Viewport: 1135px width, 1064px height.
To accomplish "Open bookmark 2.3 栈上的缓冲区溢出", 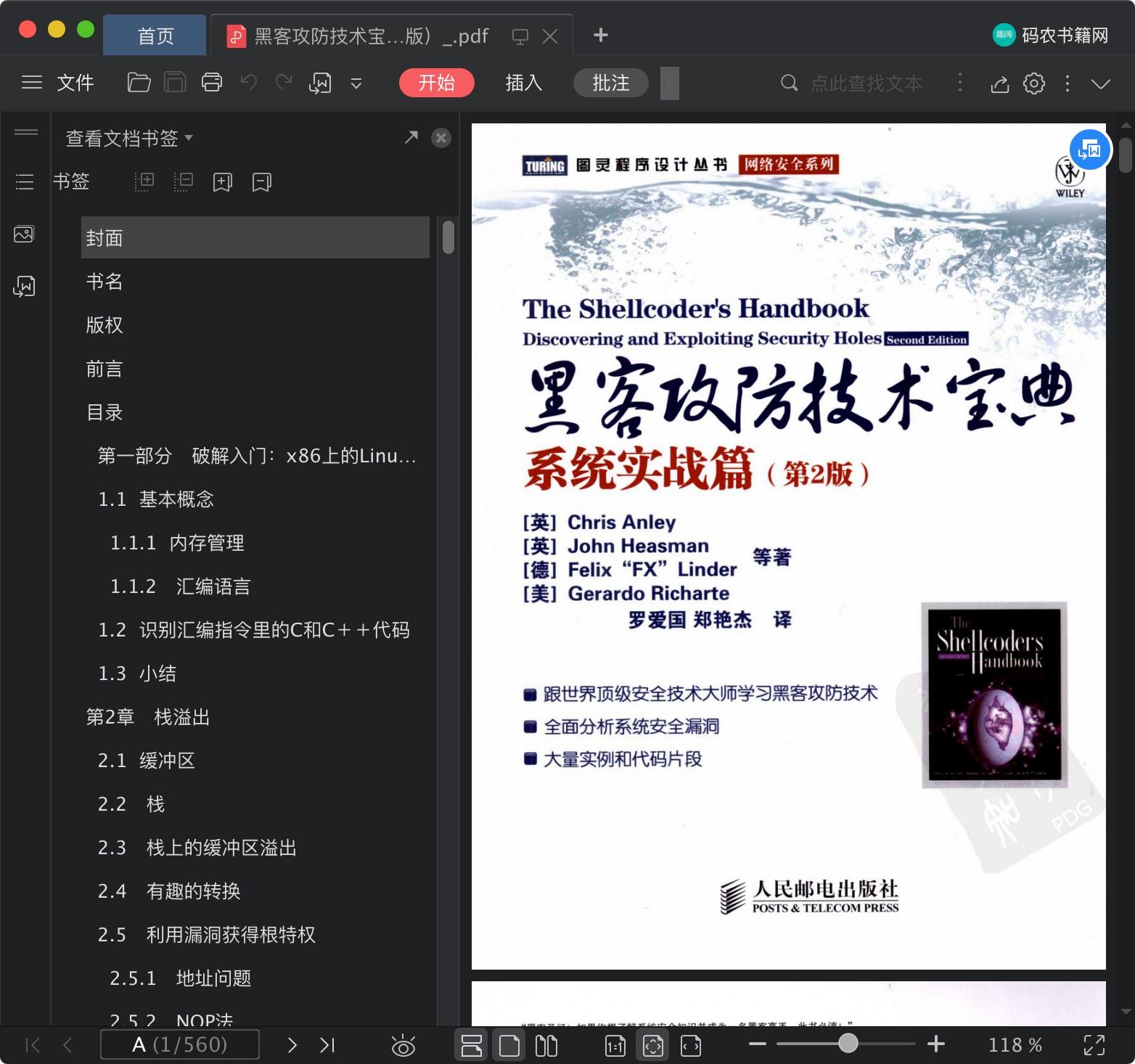I will (x=197, y=848).
